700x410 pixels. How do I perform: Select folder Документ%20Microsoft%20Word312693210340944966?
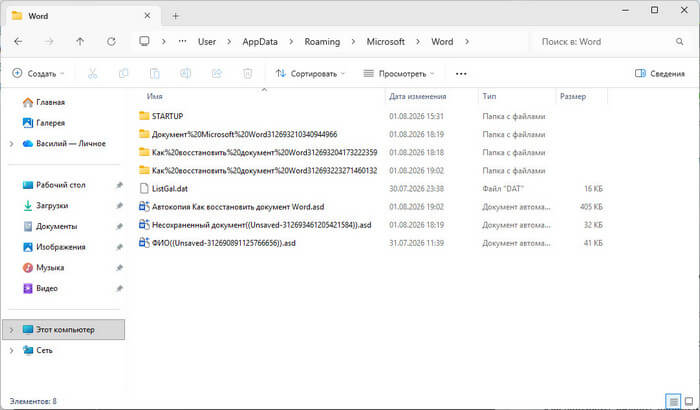pos(244,134)
